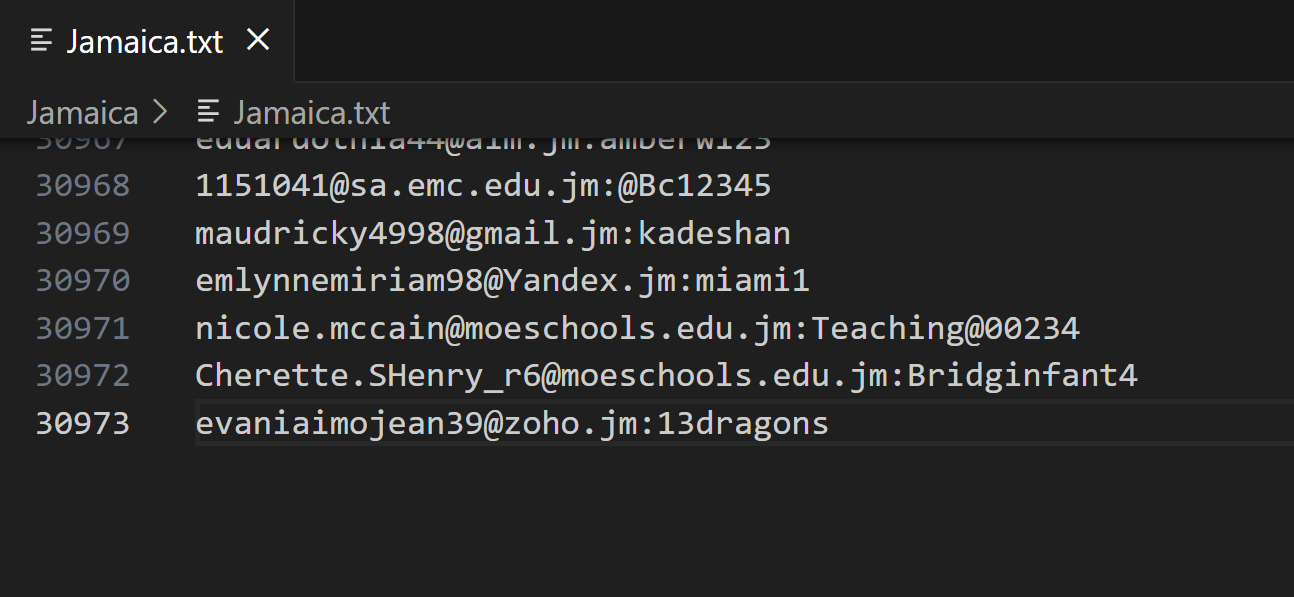Click into the text on line 30970
The height and width of the screenshot is (597, 1294).
pos(502,281)
